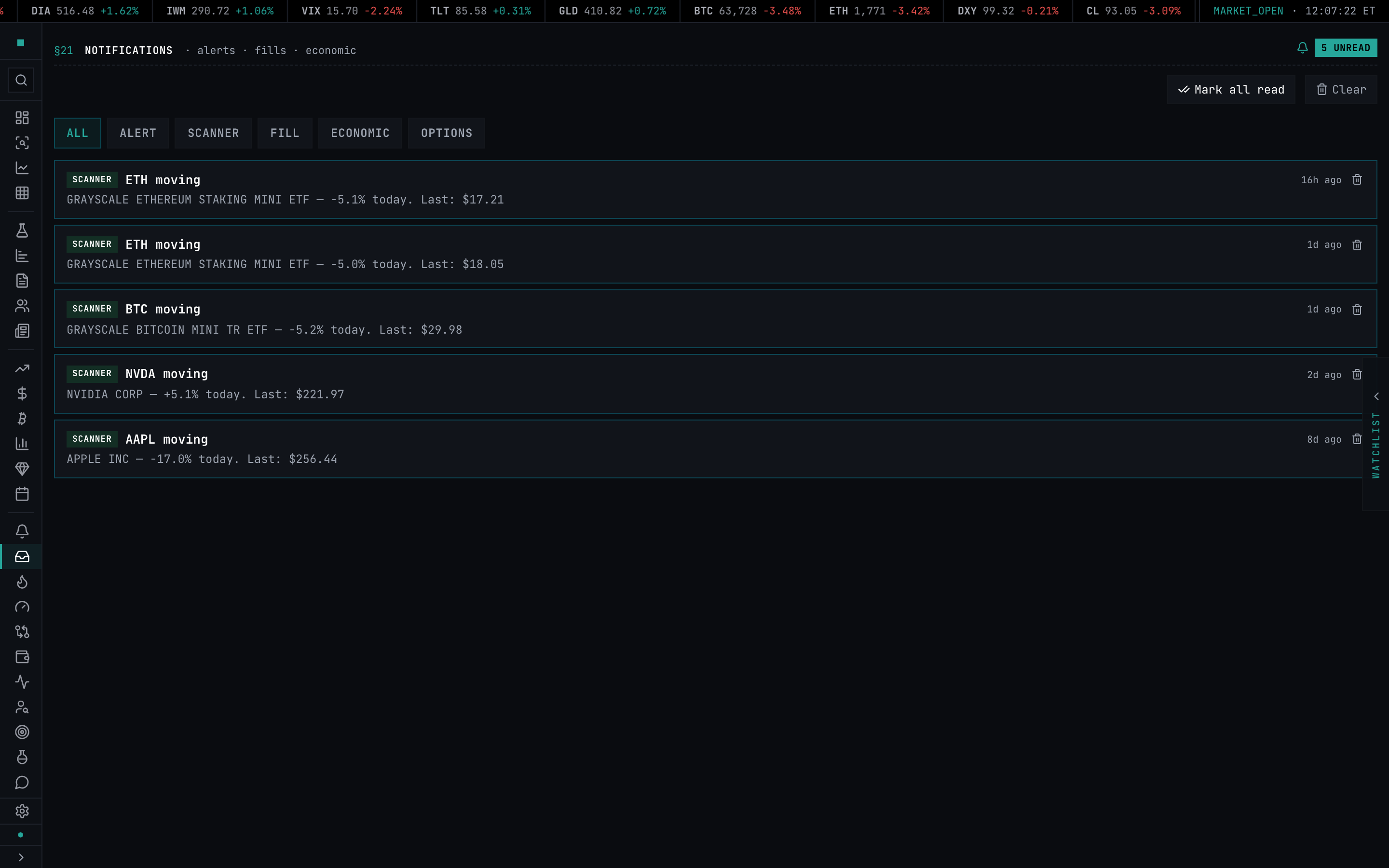Open the AAPL moving notification row
This screenshot has width=1389, height=868.
click(x=715, y=449)
